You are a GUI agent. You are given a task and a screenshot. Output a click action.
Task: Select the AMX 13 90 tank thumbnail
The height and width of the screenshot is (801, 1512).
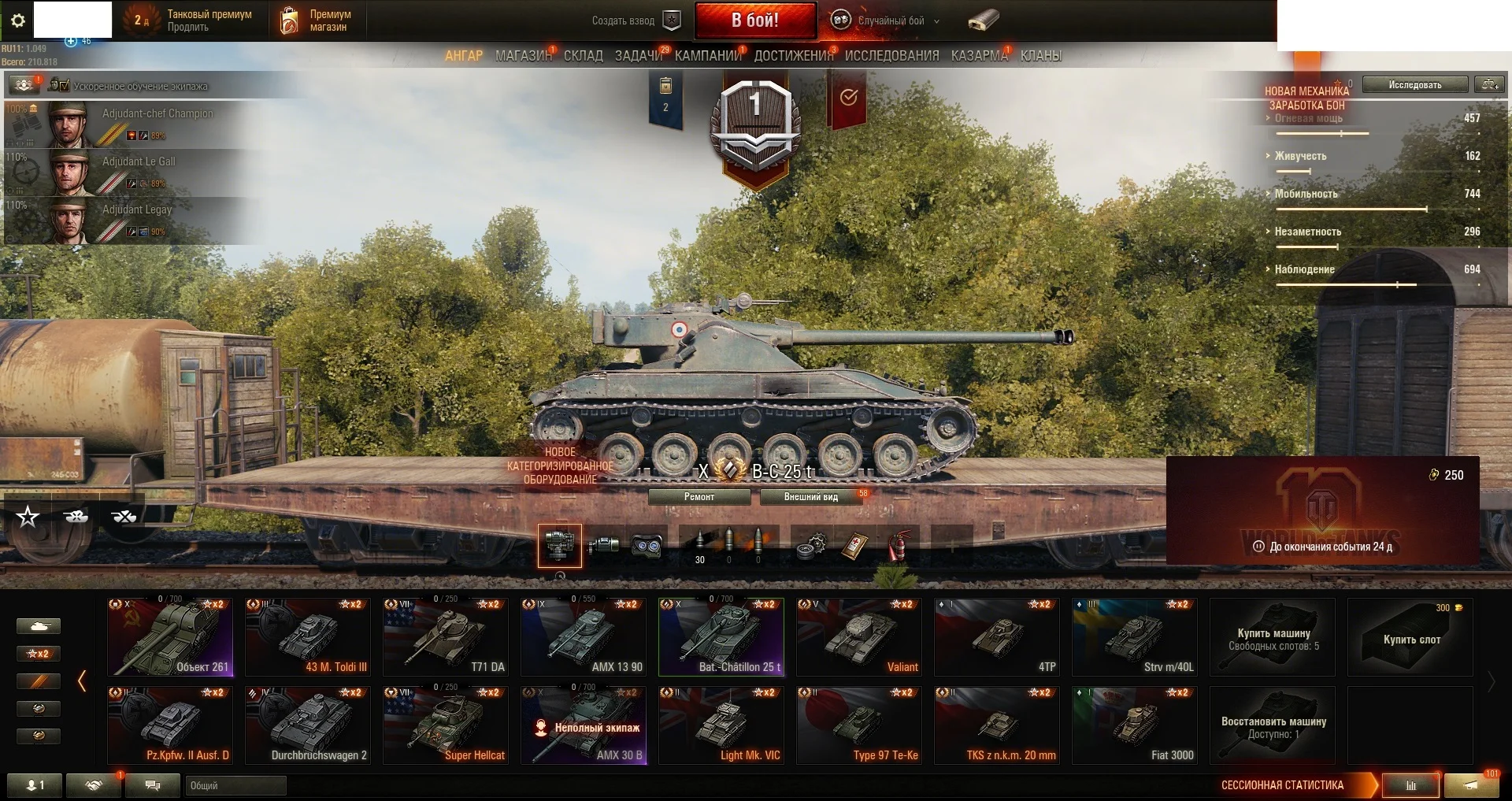(584, 636)
